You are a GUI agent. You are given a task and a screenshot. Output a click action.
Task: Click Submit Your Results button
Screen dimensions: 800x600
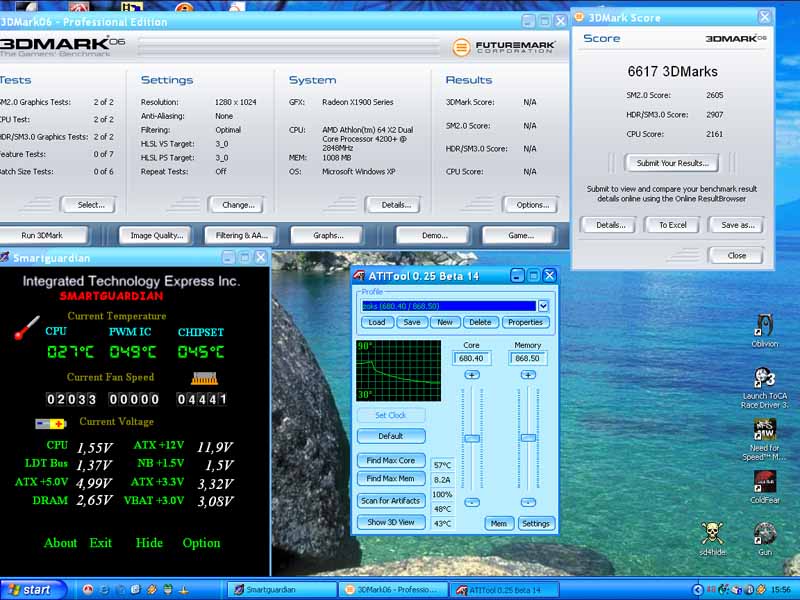pyautogui.click(x=671, y=163)
